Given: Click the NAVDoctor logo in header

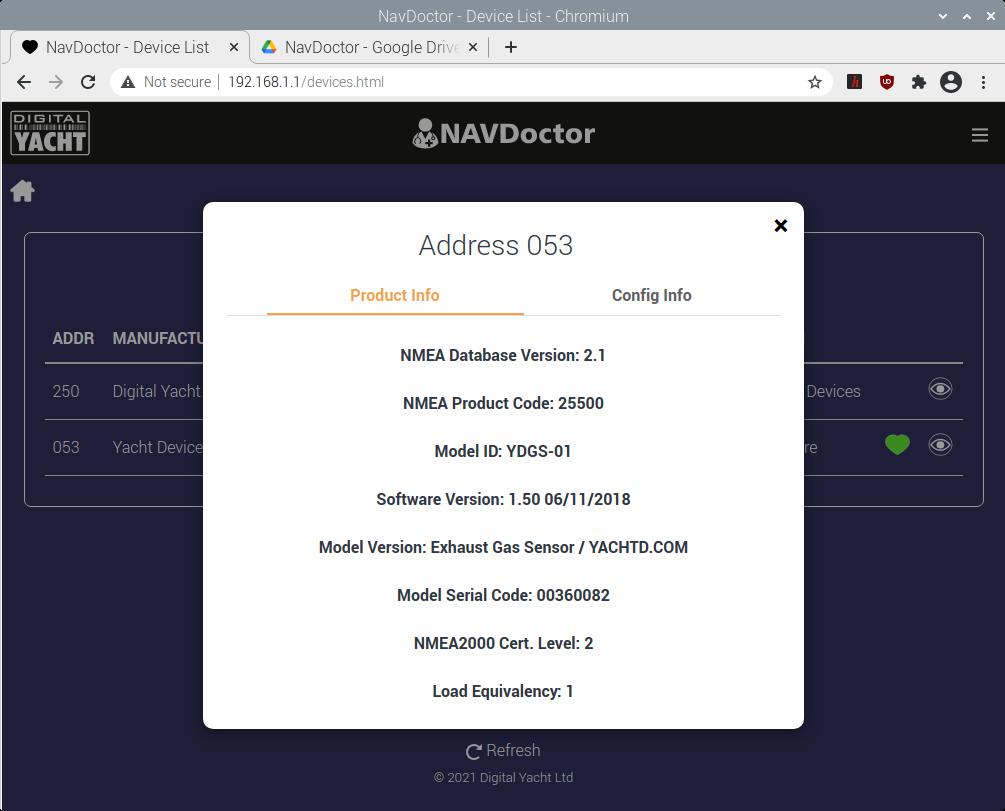Looking at the screenshot, I should pos(503,133).
